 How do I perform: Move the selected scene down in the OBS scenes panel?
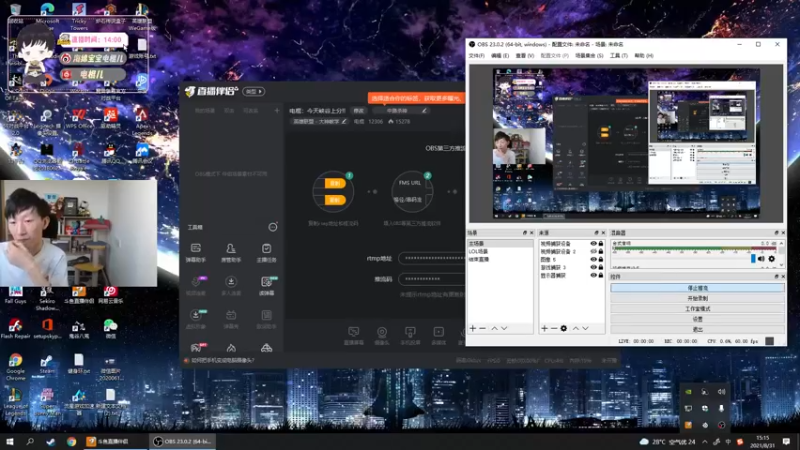[x=504, y=328]
